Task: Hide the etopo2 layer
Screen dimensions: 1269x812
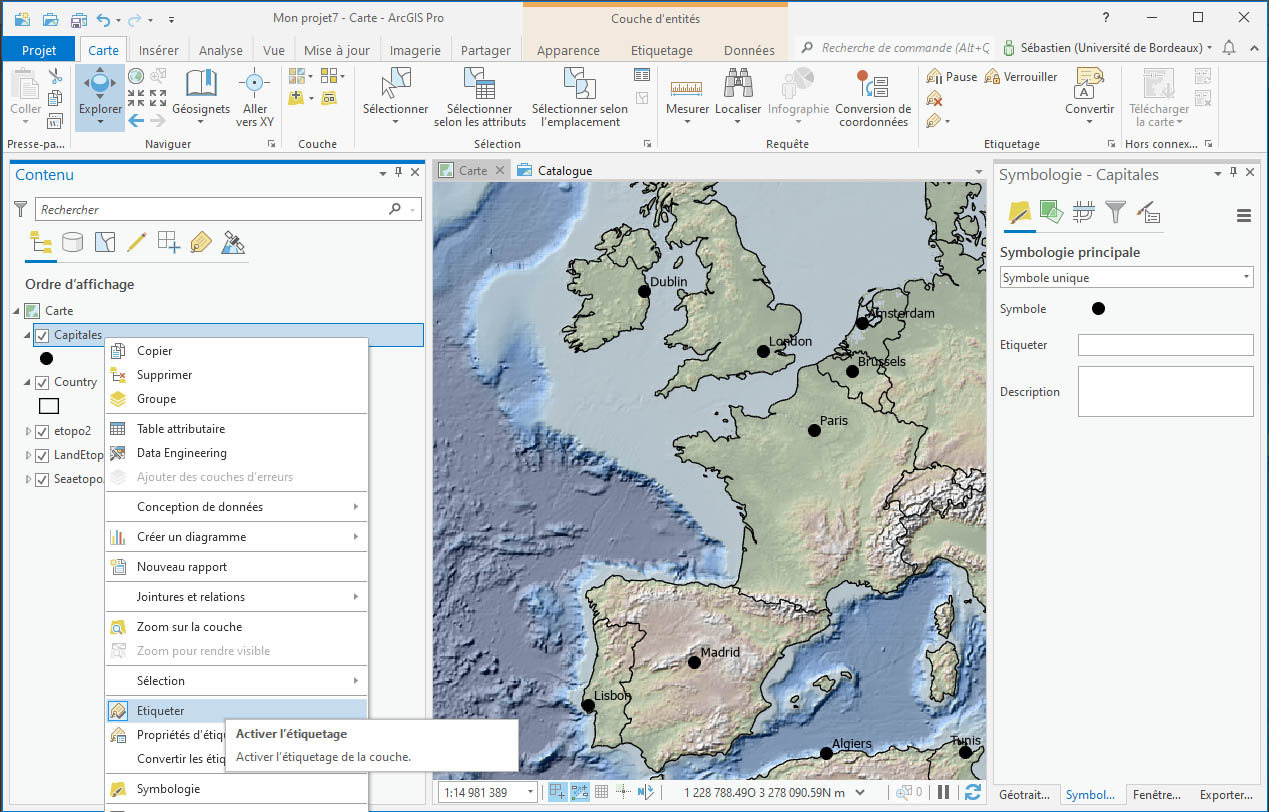Action: [x=42, y=432]
